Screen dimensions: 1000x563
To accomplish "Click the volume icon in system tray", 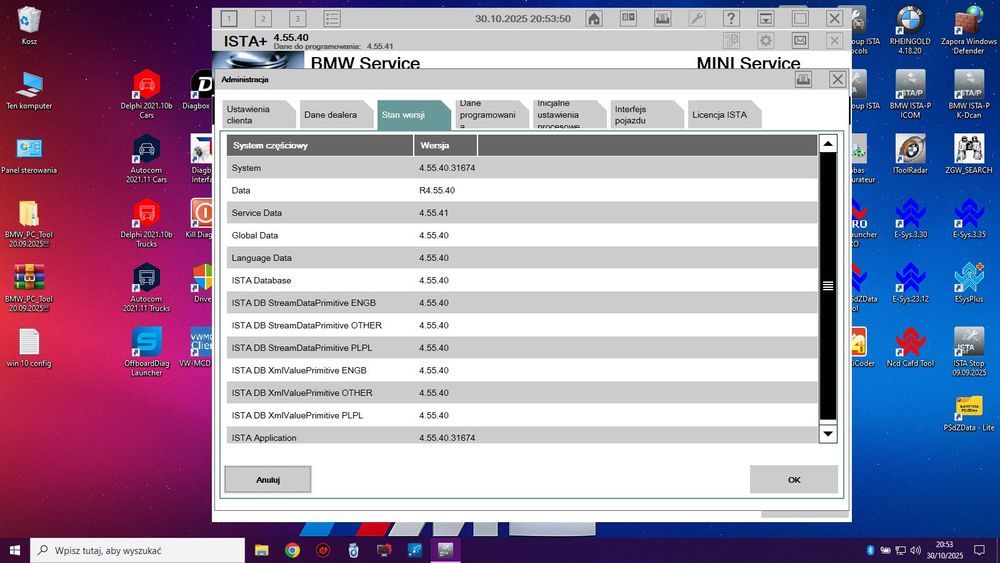I will click(916, 550).
